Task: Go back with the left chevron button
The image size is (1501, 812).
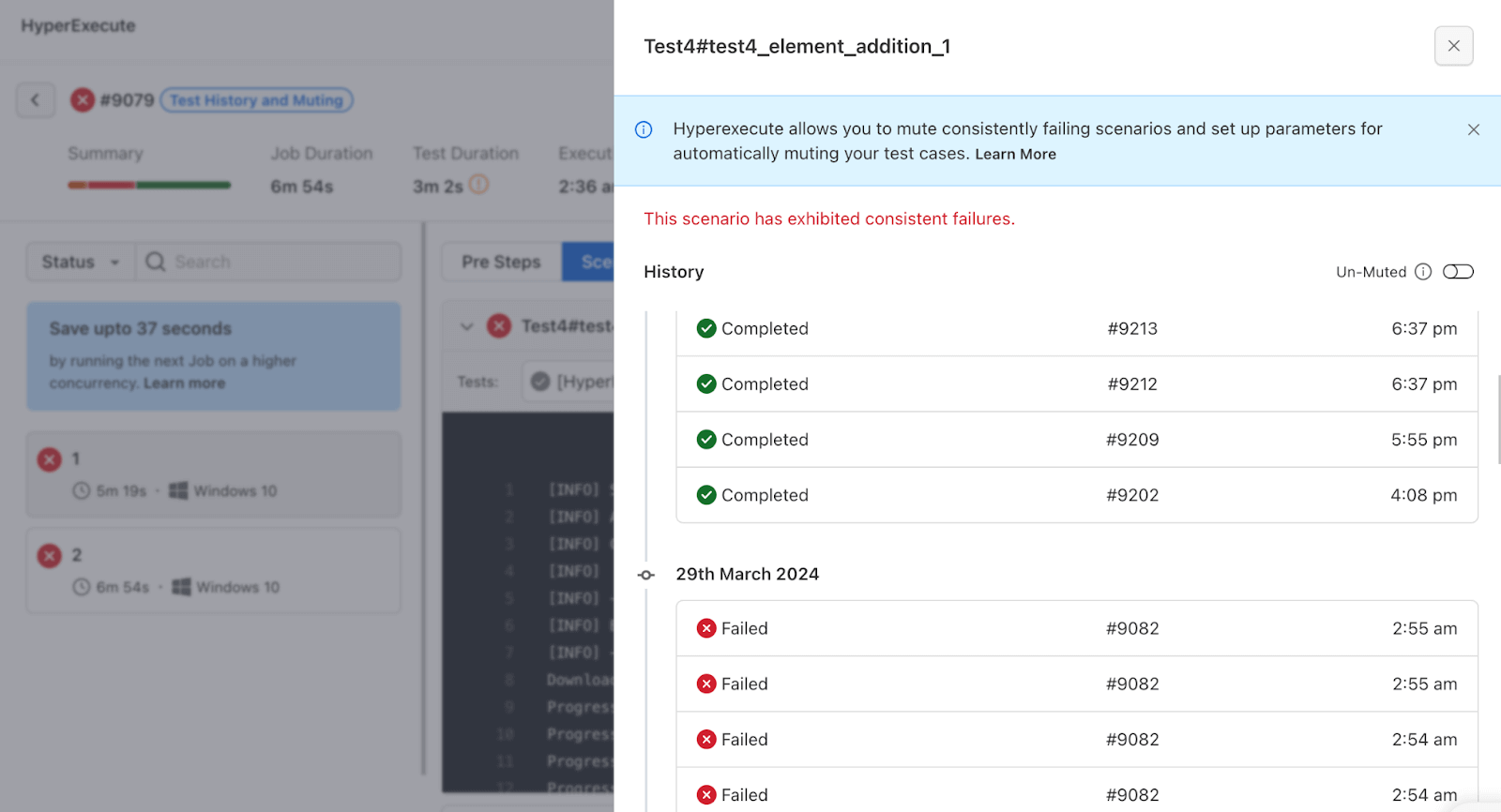Action: coord(36,99)
